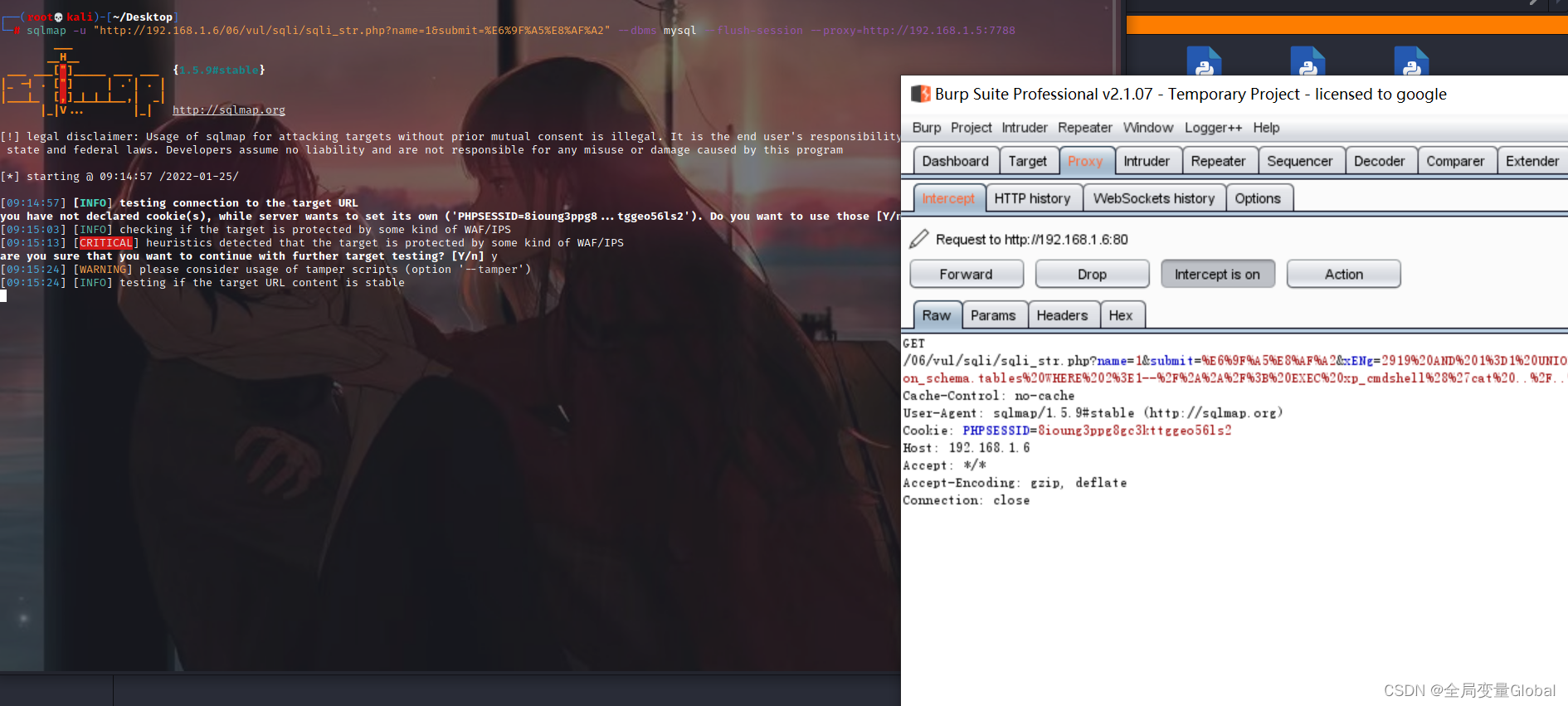Switch to the Dashboard tab

[x=956, y=161]
